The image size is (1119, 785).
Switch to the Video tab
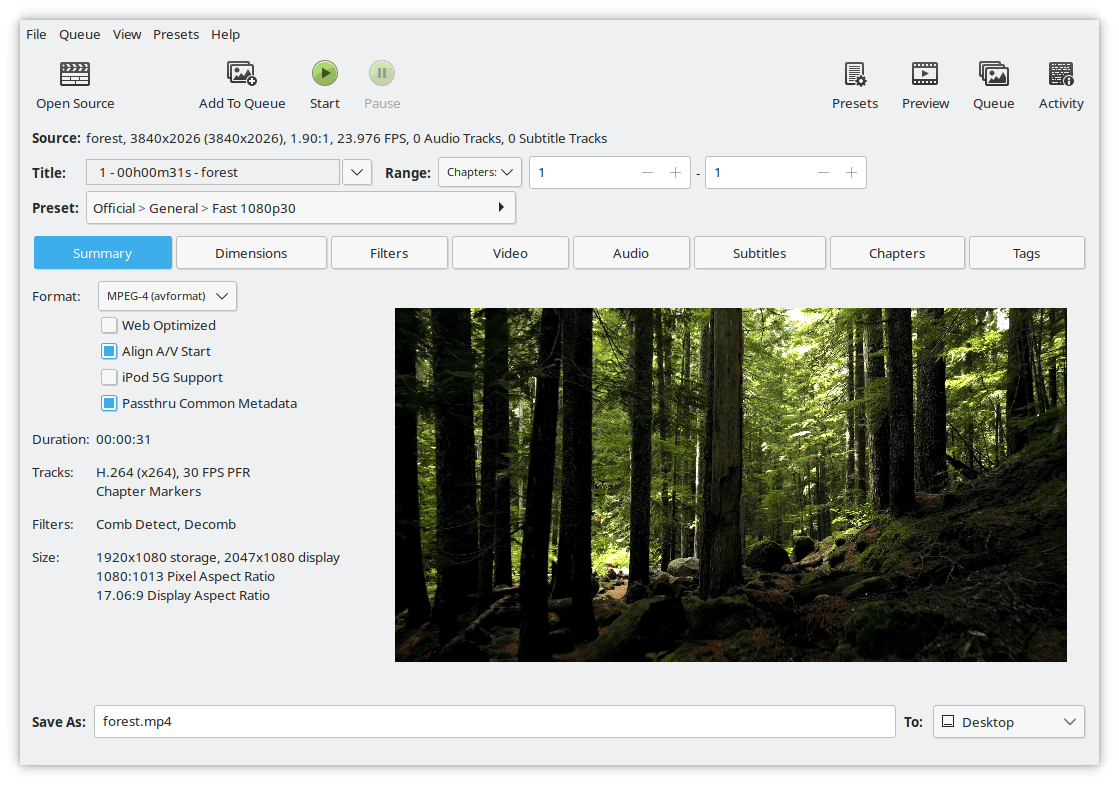pyautogui.click(x=510, y=253)
